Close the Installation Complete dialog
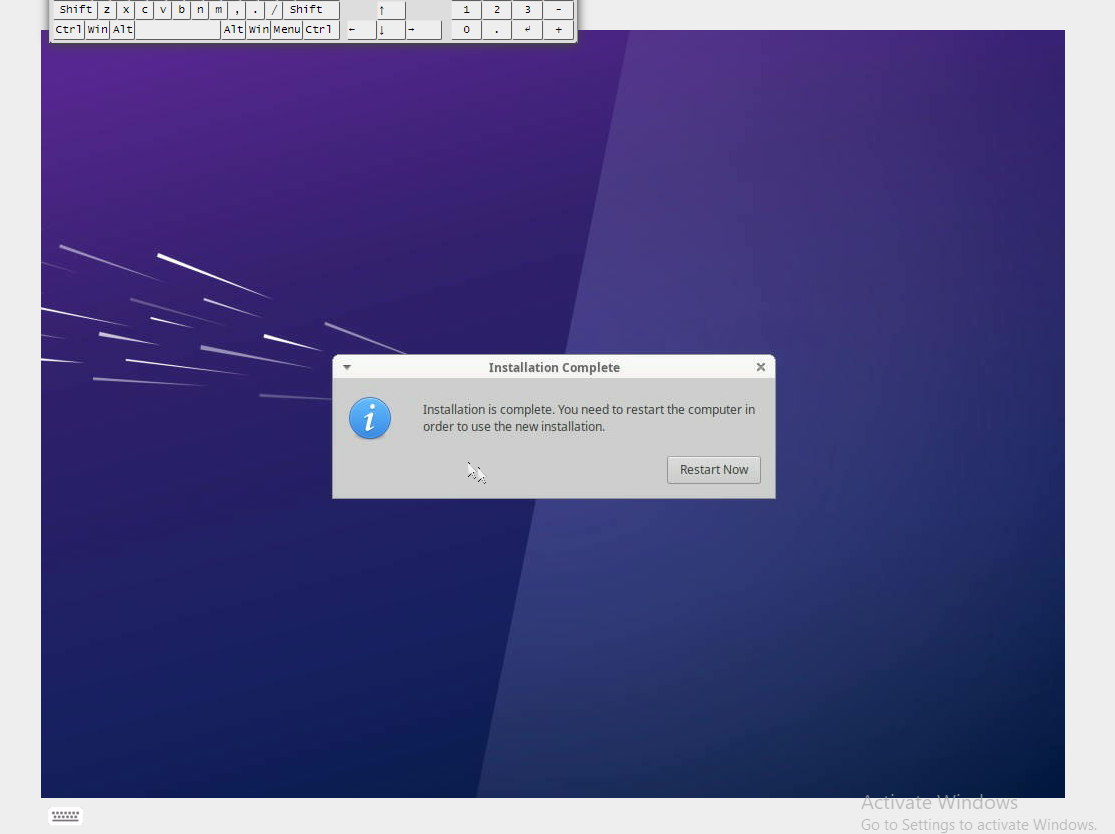 point(761,367)
